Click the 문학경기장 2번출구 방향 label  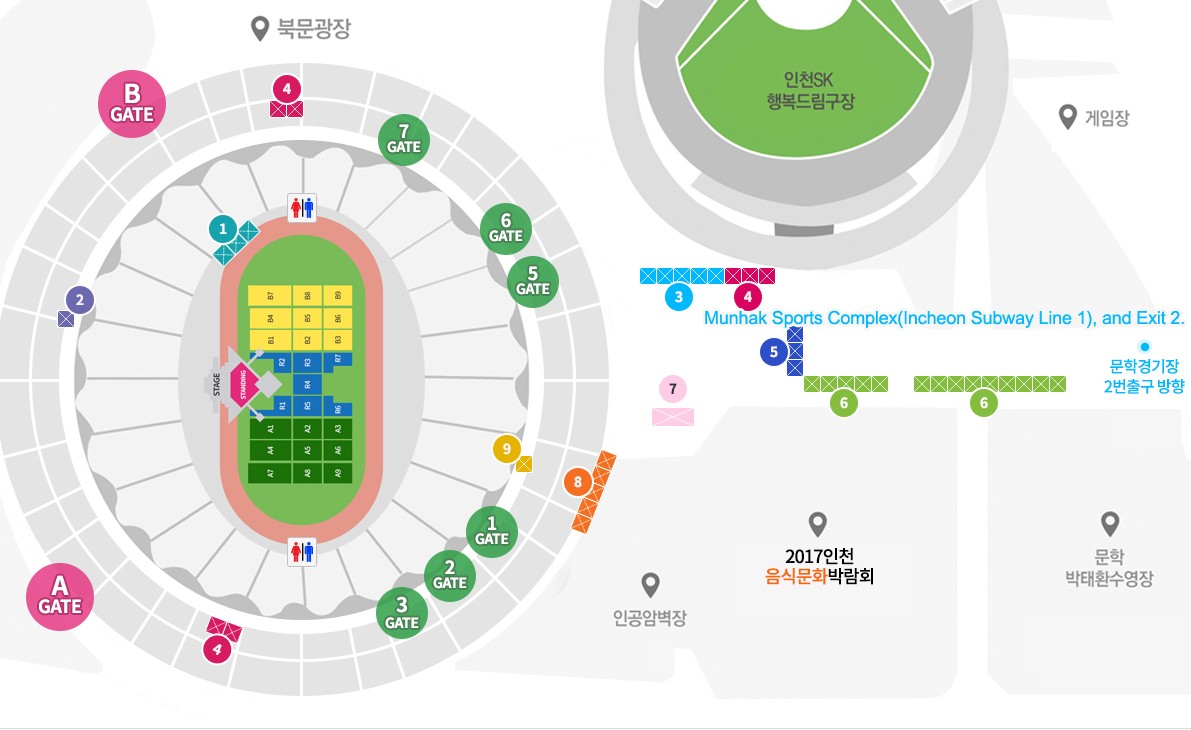[x=1144, y=376]
